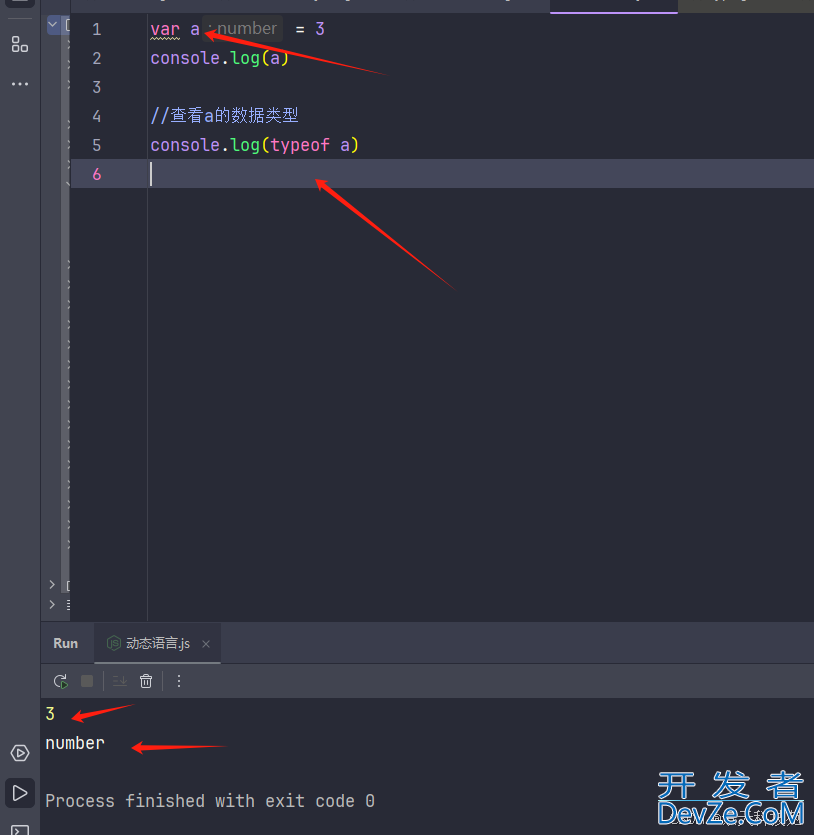Place cursor on empty line 6
814x835 pixels.
pos(442,174)
